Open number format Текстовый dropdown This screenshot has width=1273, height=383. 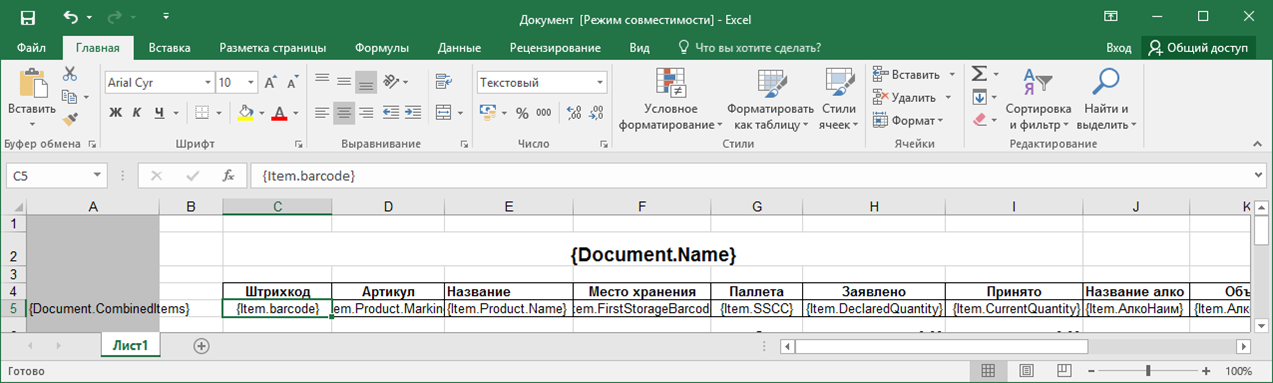coord(600,83)
